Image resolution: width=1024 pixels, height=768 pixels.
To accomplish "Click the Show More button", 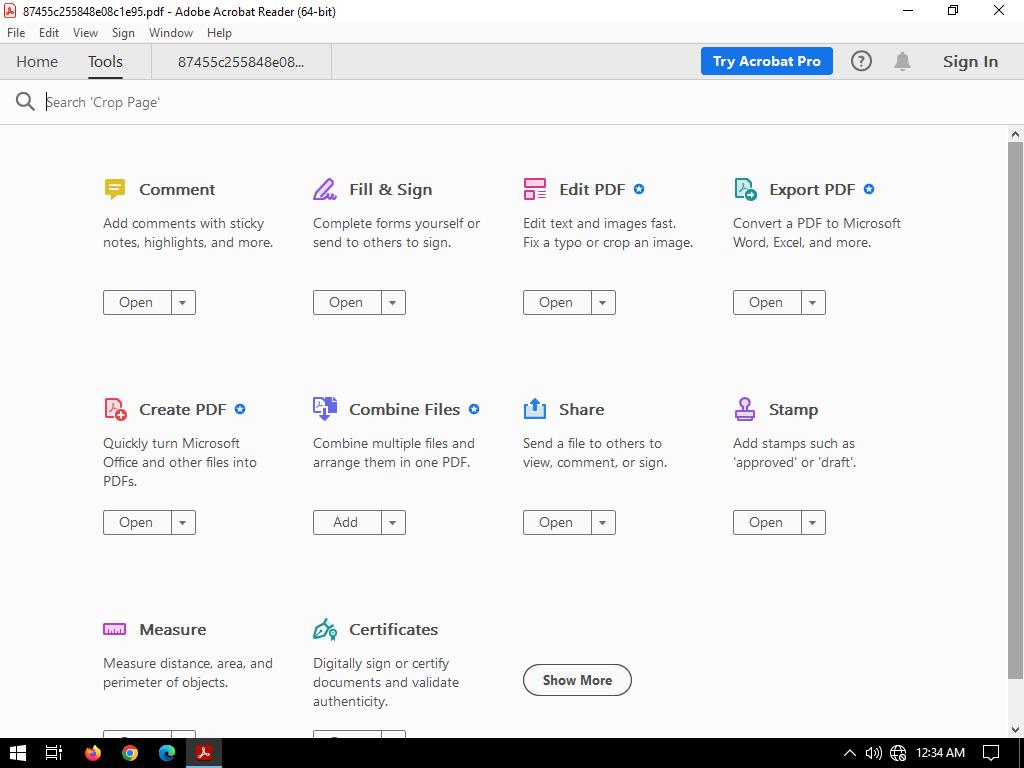I will (577, 680).
